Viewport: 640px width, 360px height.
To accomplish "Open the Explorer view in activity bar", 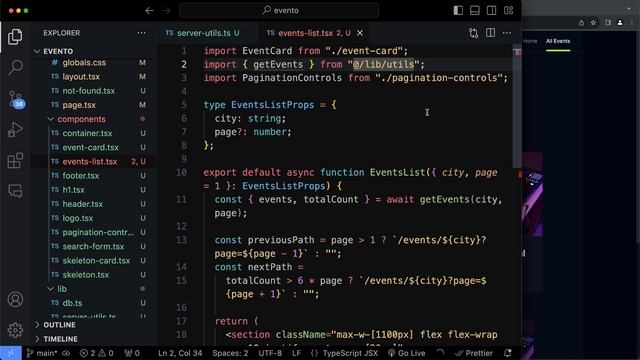I will (15, 37).
